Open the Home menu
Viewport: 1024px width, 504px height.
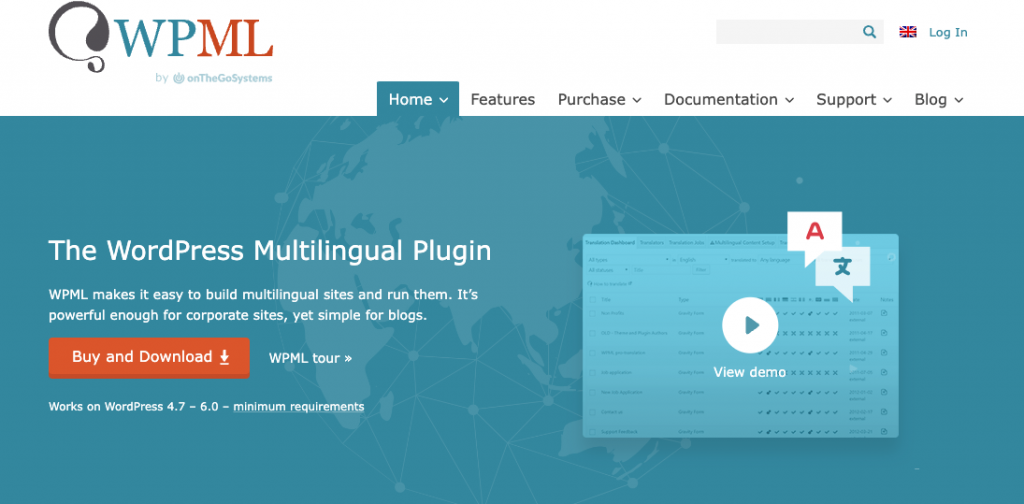click(418, 99)
